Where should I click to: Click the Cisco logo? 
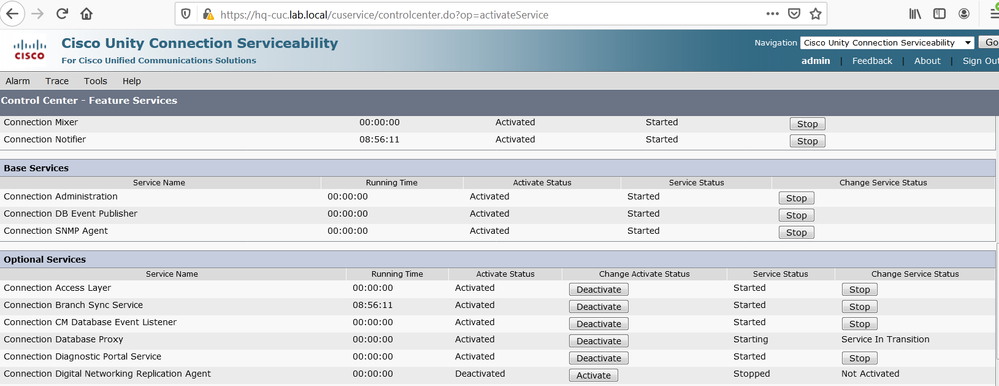[29, 50]
